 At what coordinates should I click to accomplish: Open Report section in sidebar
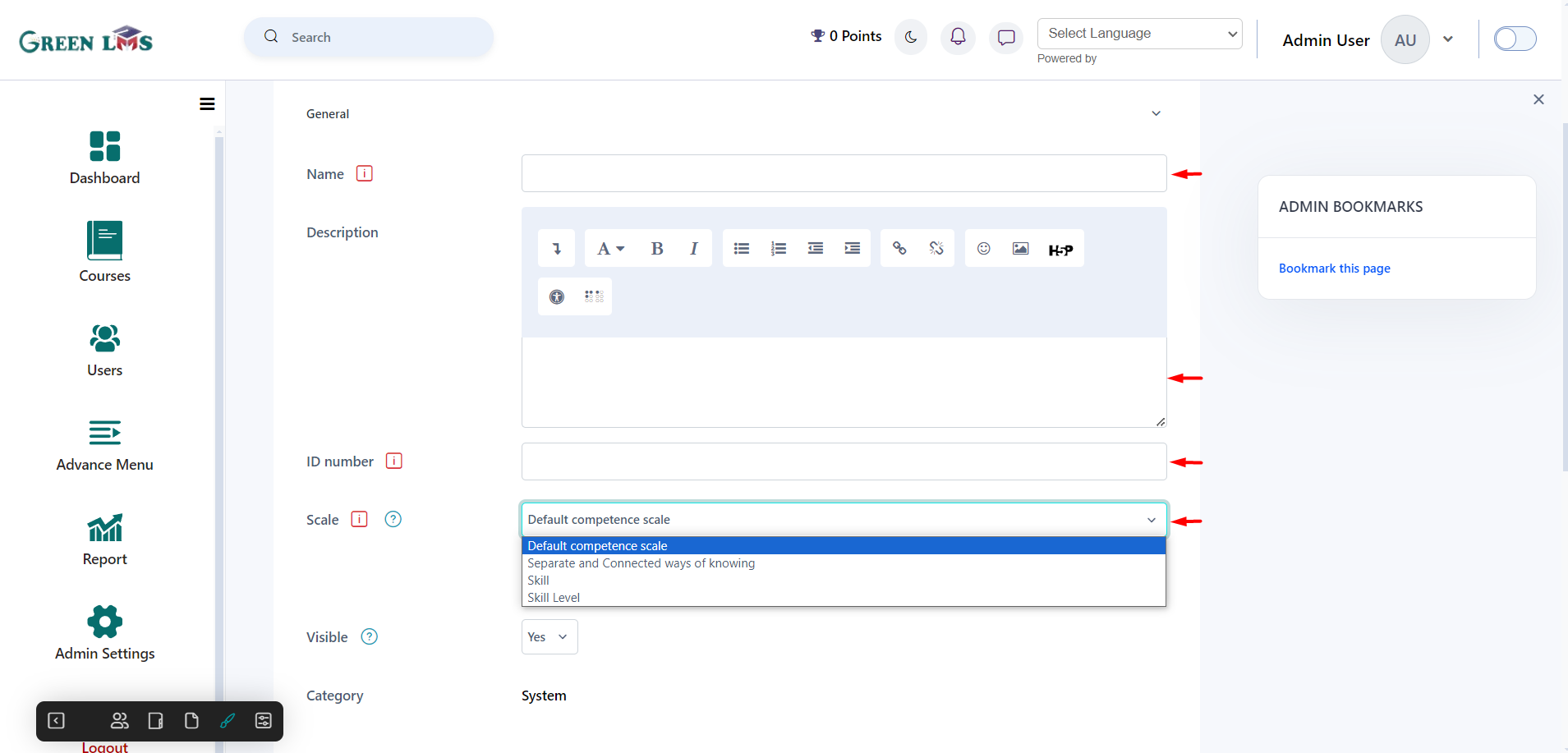[104, 540]
